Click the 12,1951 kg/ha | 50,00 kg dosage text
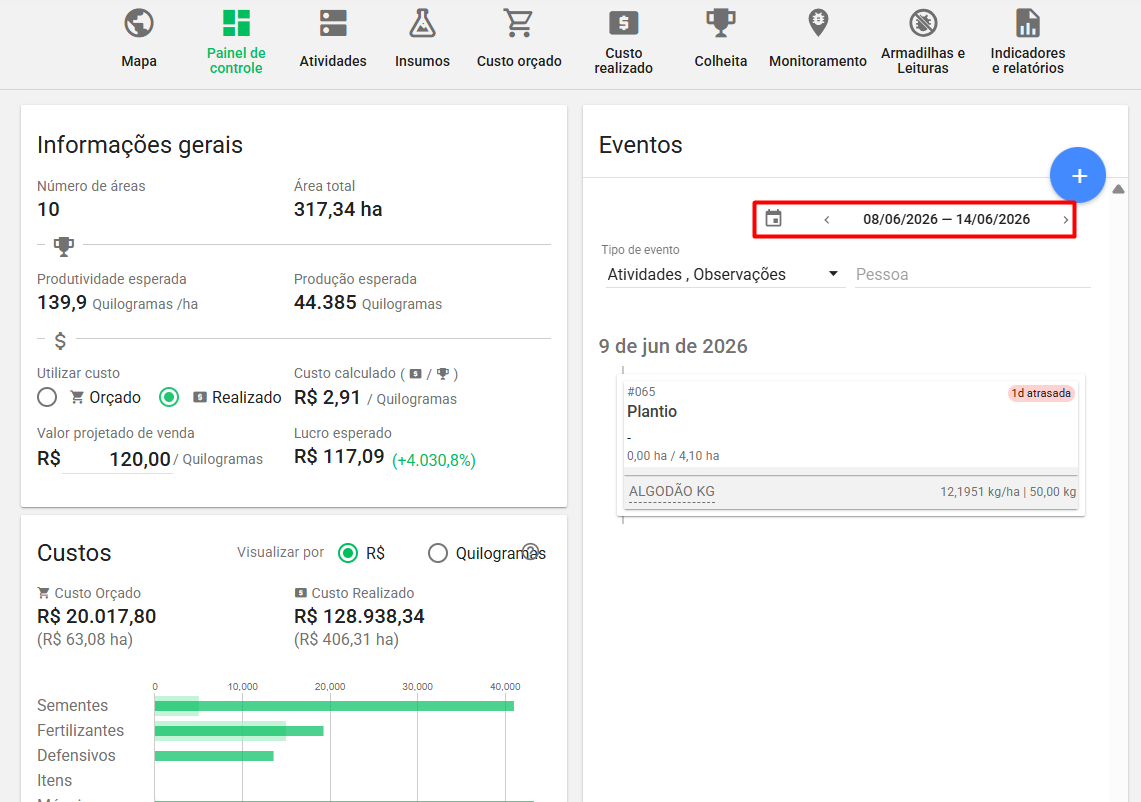 pos(1008,492)
